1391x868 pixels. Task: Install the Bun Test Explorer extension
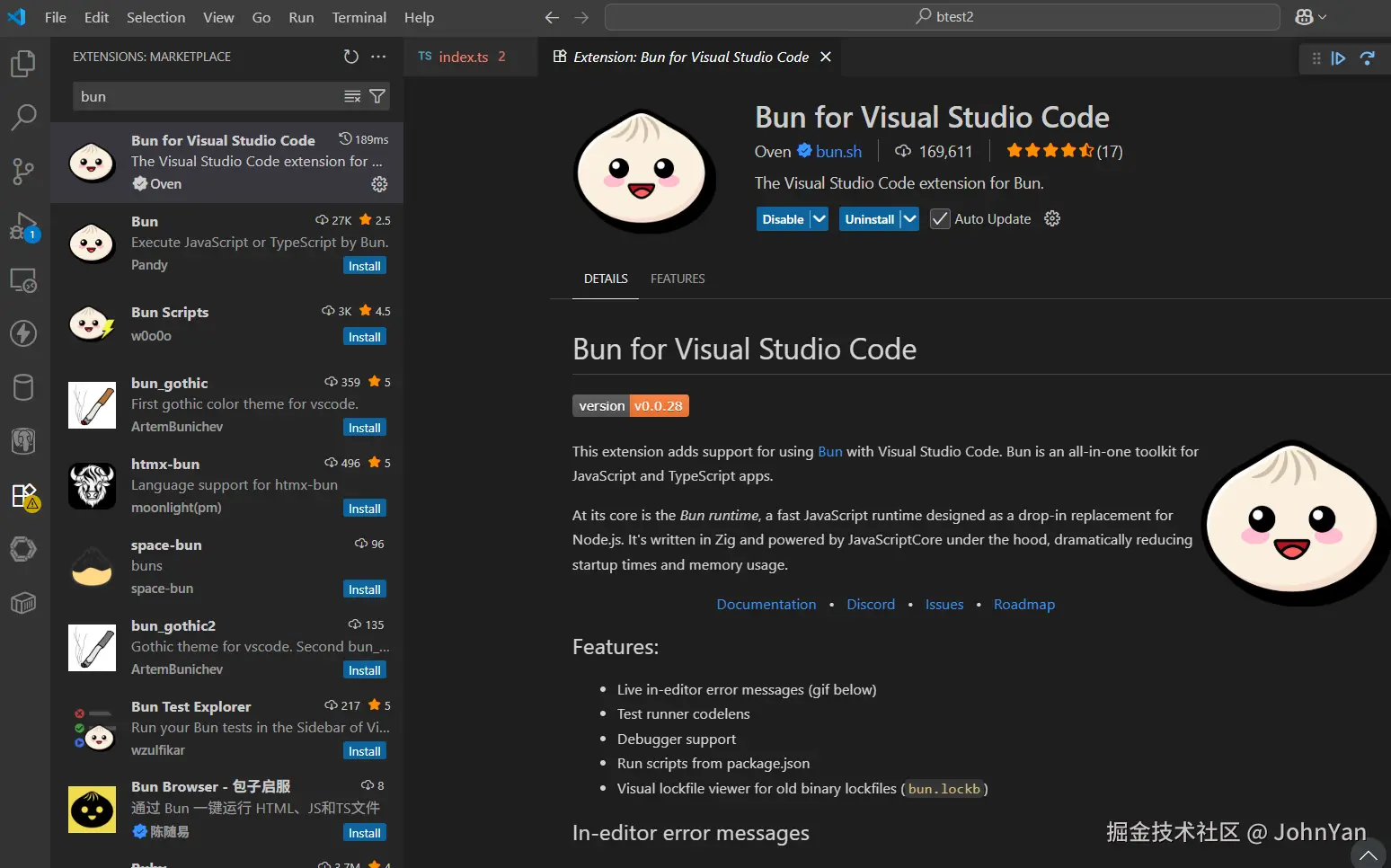coord(365,751)
